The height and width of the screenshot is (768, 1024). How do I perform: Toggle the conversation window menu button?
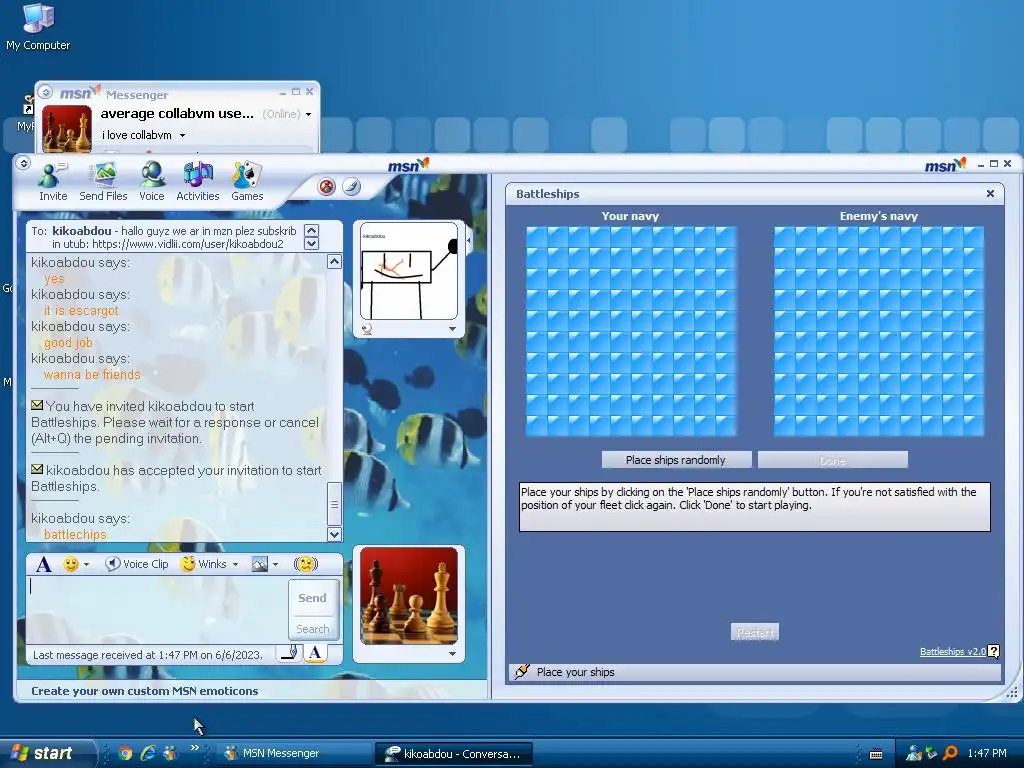[x=24, y=163]
